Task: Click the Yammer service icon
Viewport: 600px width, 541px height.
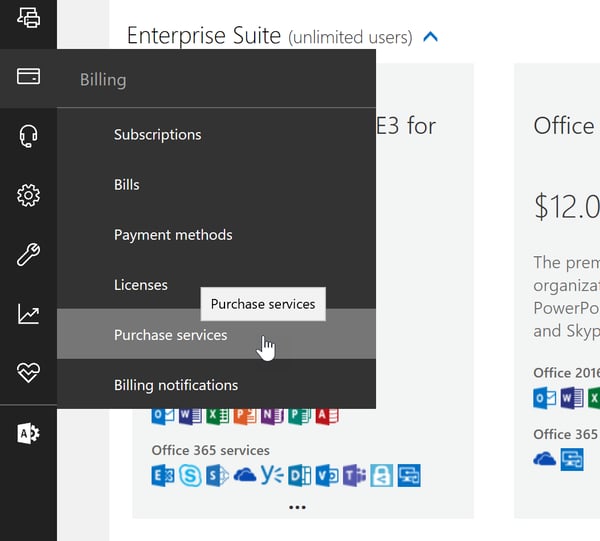Action: (x=272, y=475)
